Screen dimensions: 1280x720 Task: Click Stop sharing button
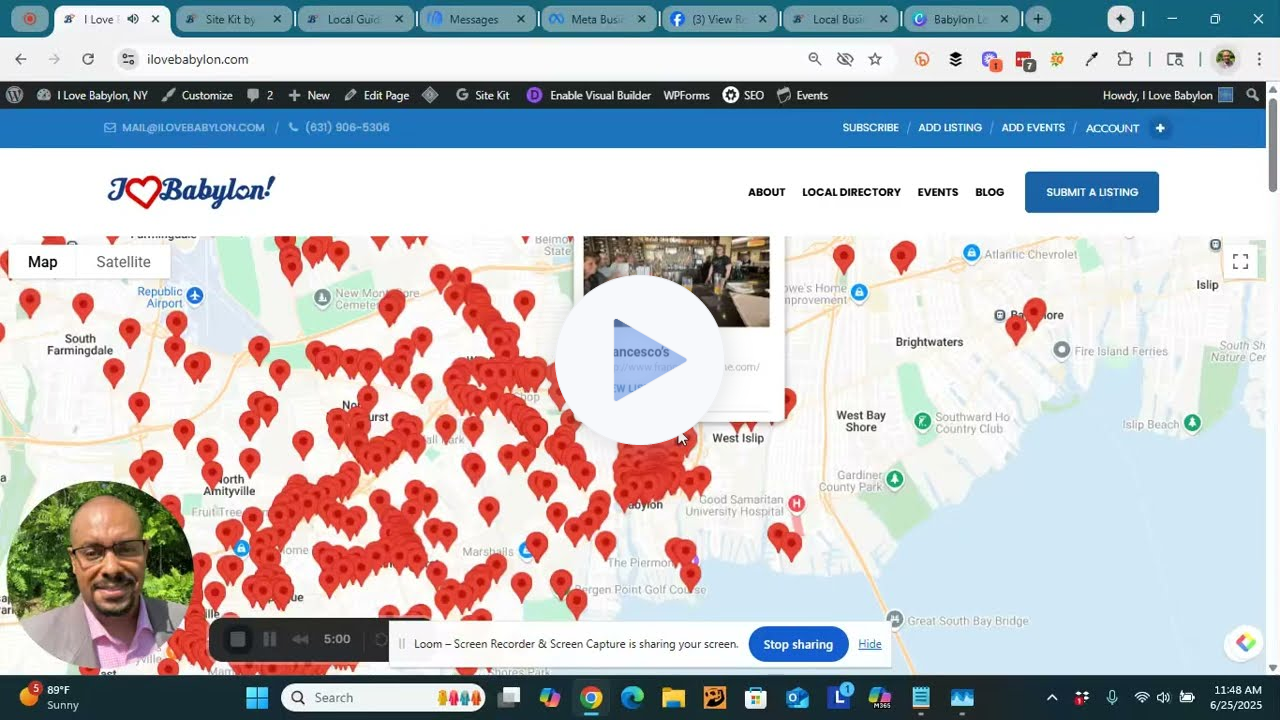click(x=798, y=644)
